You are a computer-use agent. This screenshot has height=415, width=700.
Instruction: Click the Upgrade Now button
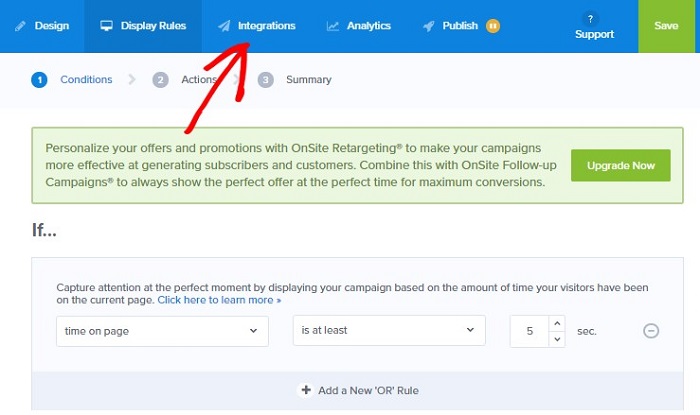coord(621,166)
